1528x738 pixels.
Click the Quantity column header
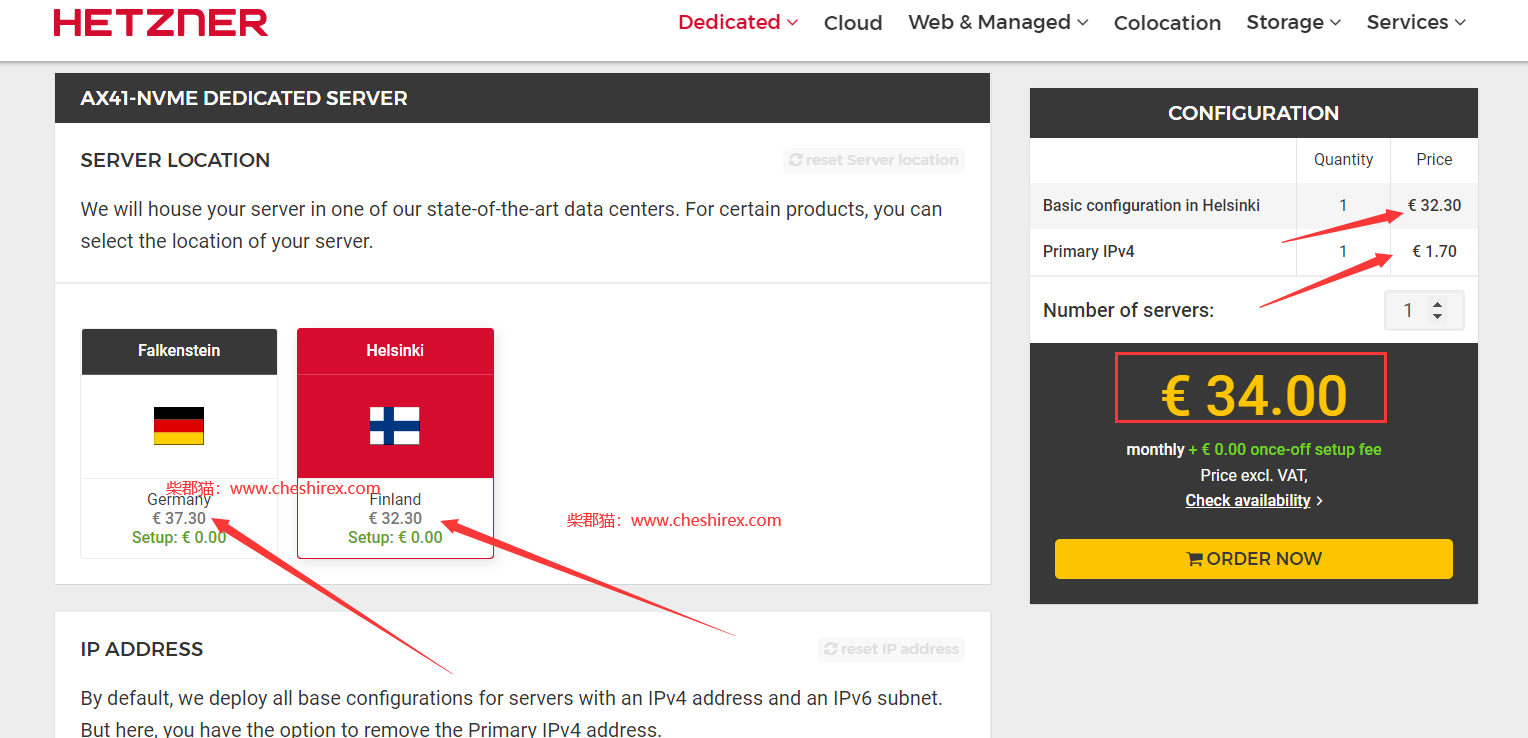[1343, 159]
